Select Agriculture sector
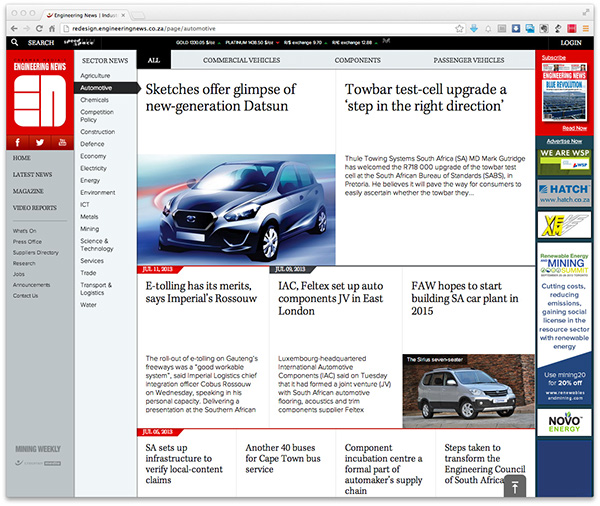Image resolution: width=600 pixels, height=506 pixels. click(95, 76)
